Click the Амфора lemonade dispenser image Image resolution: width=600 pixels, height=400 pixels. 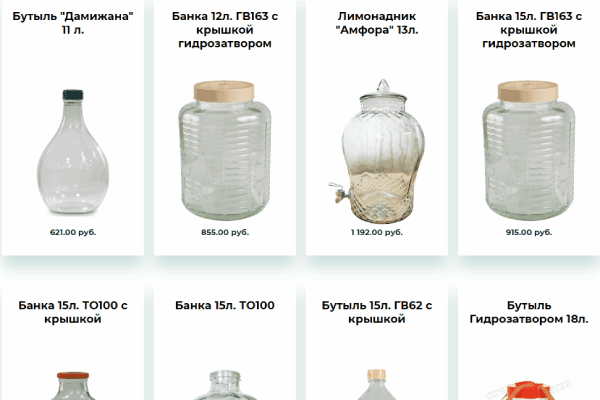coord(377,151)
